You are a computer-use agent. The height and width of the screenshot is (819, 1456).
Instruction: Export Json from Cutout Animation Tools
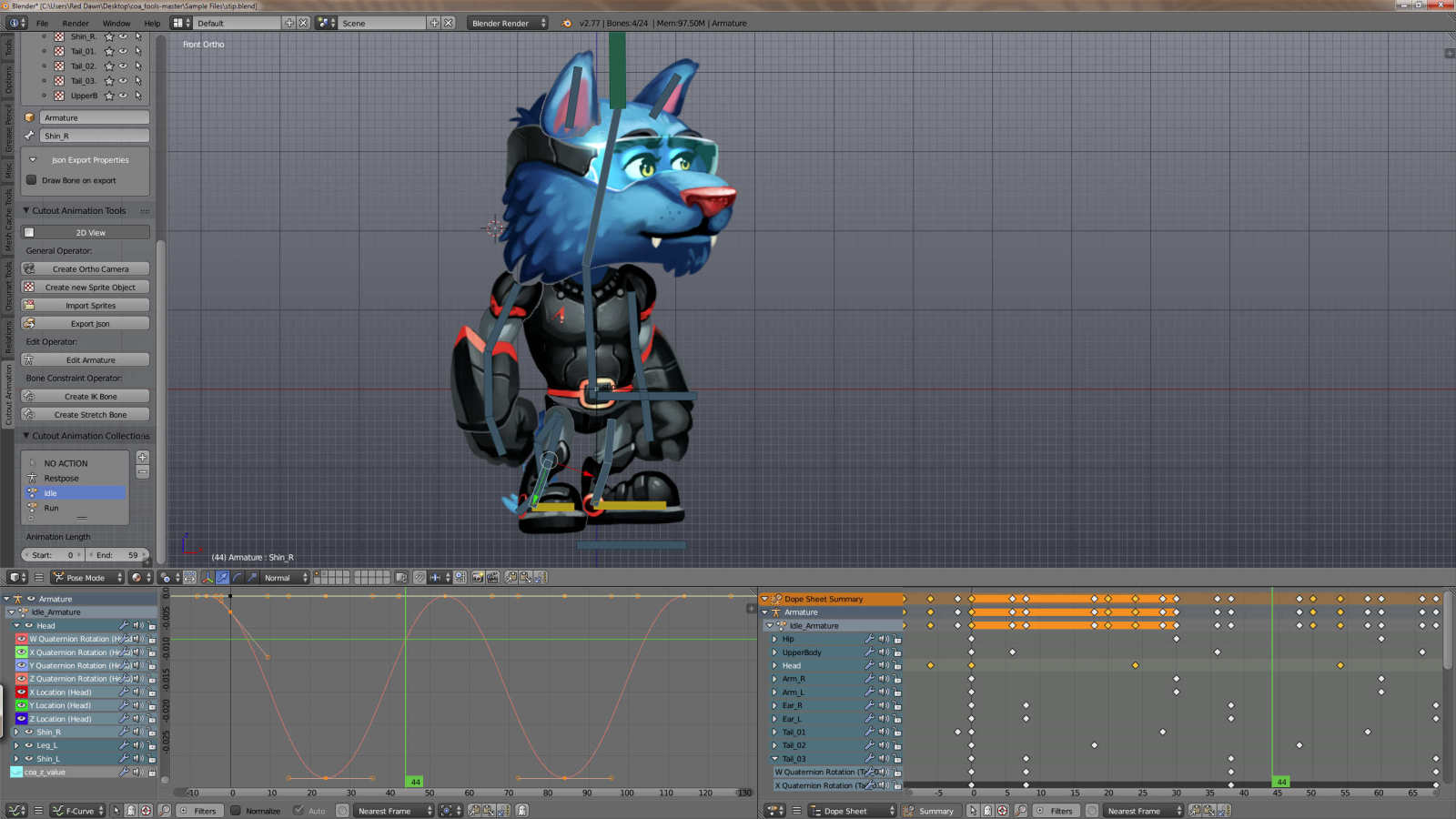(86, 323)
